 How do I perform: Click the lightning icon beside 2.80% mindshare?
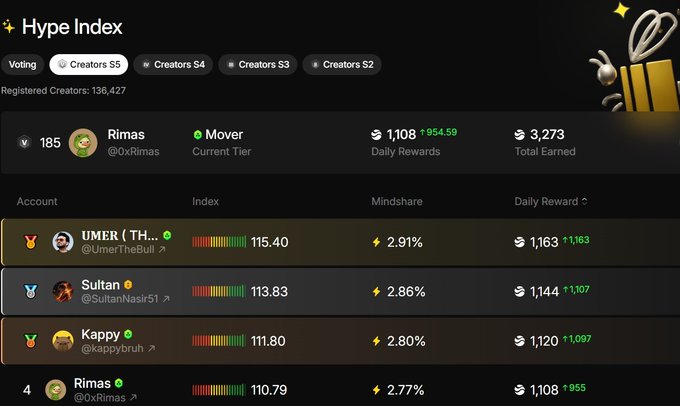coord(376,341)
